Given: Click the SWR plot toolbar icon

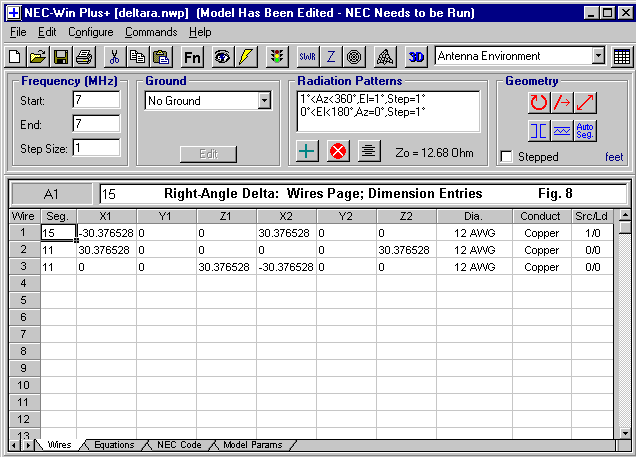Looking at the screenshot, I should 306,56.
